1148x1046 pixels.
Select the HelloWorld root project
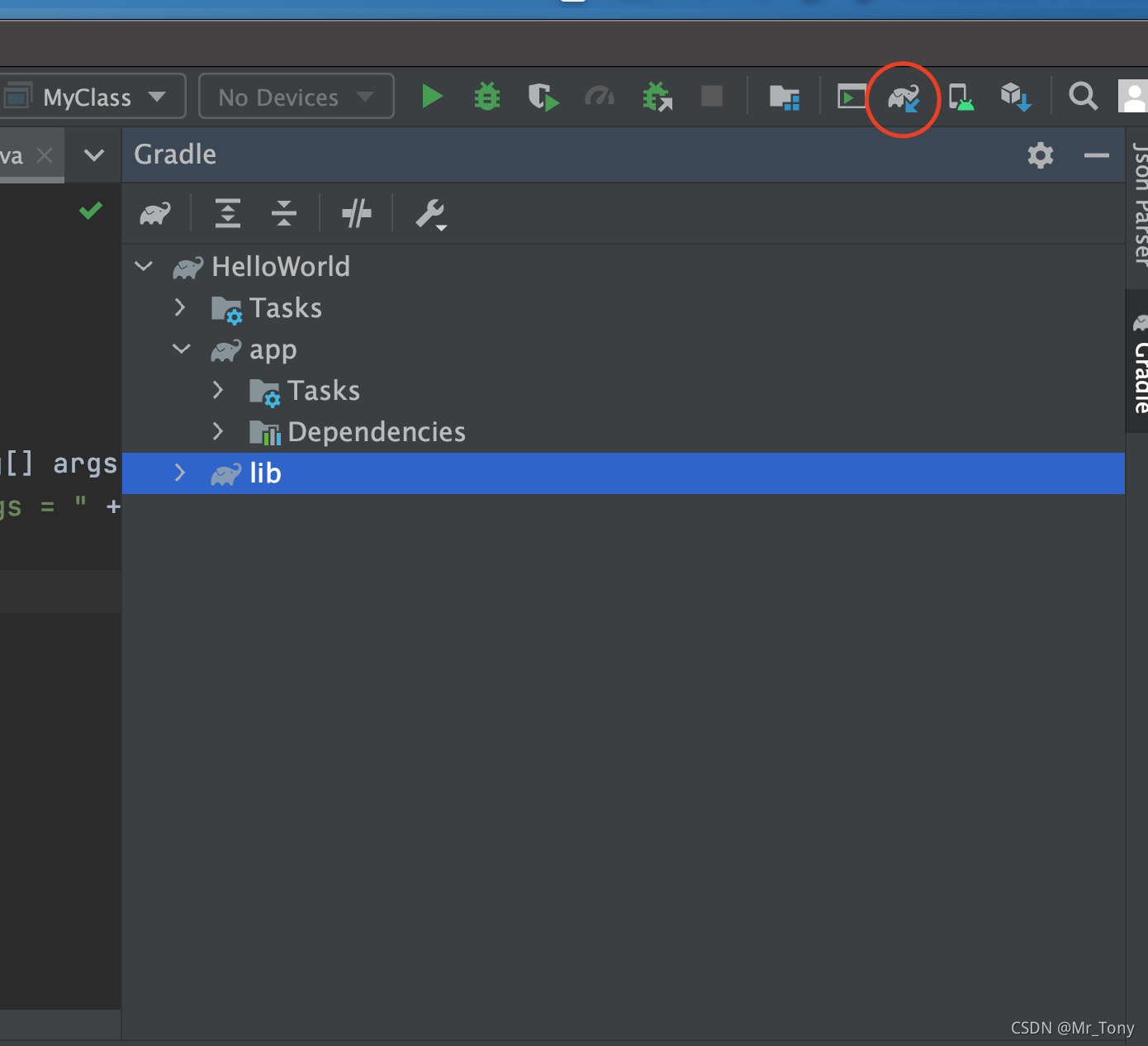(x=624, y=266)
